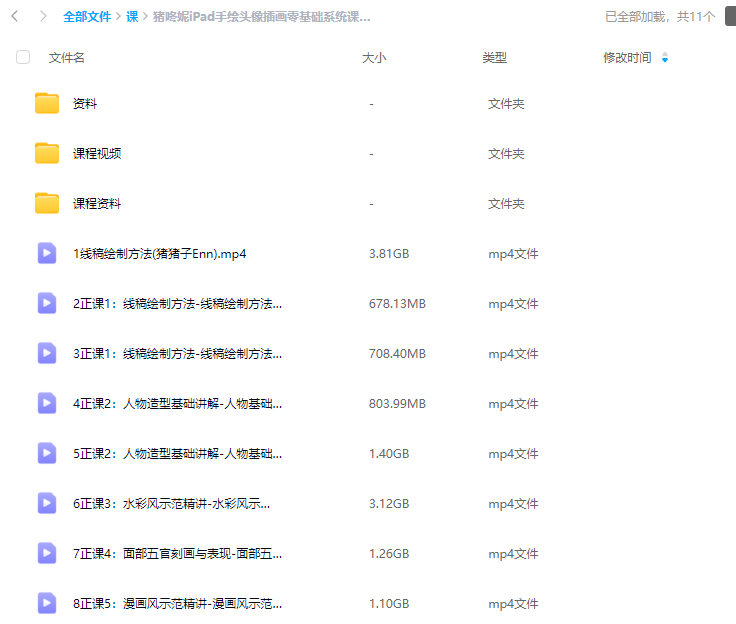Sort files by 类型 column
The height and width of the screenshot is (624, 736).
494,58
